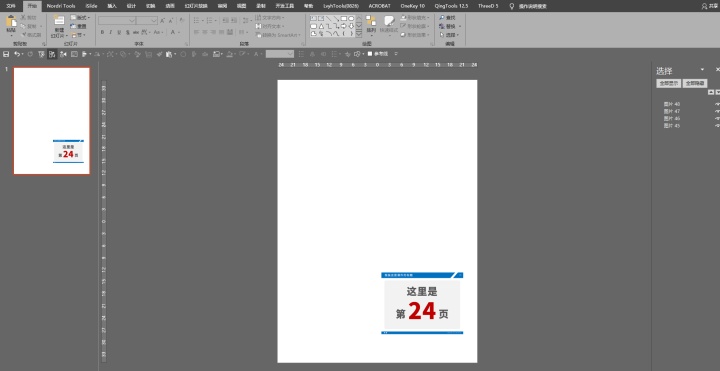Apply Underline with the U icon

click(x=119, y=33)
